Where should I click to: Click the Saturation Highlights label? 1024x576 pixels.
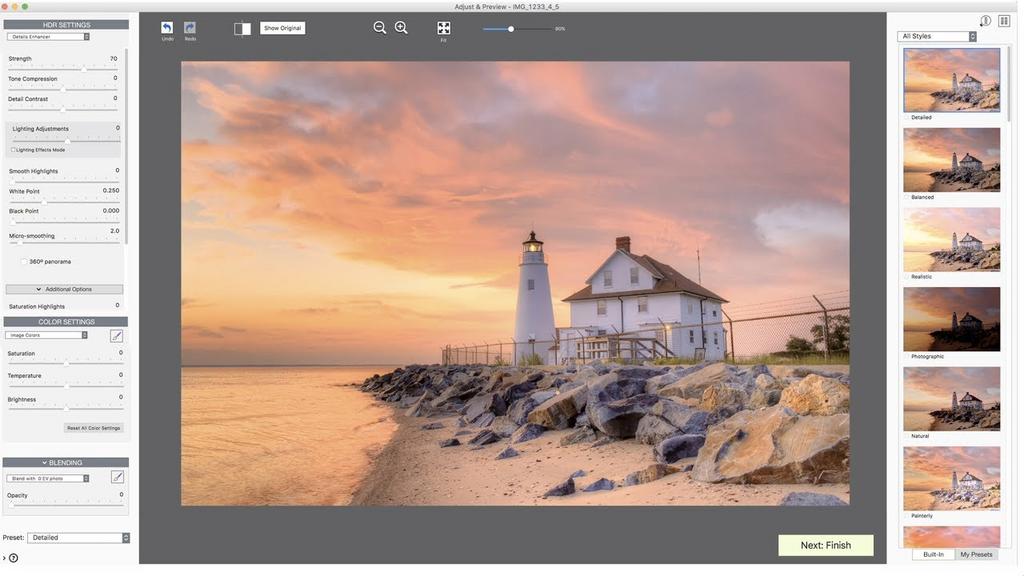pos(37,306)
